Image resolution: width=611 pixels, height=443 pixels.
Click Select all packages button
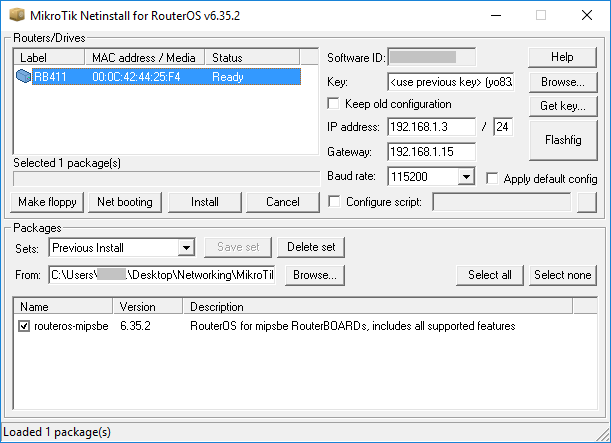490,275
